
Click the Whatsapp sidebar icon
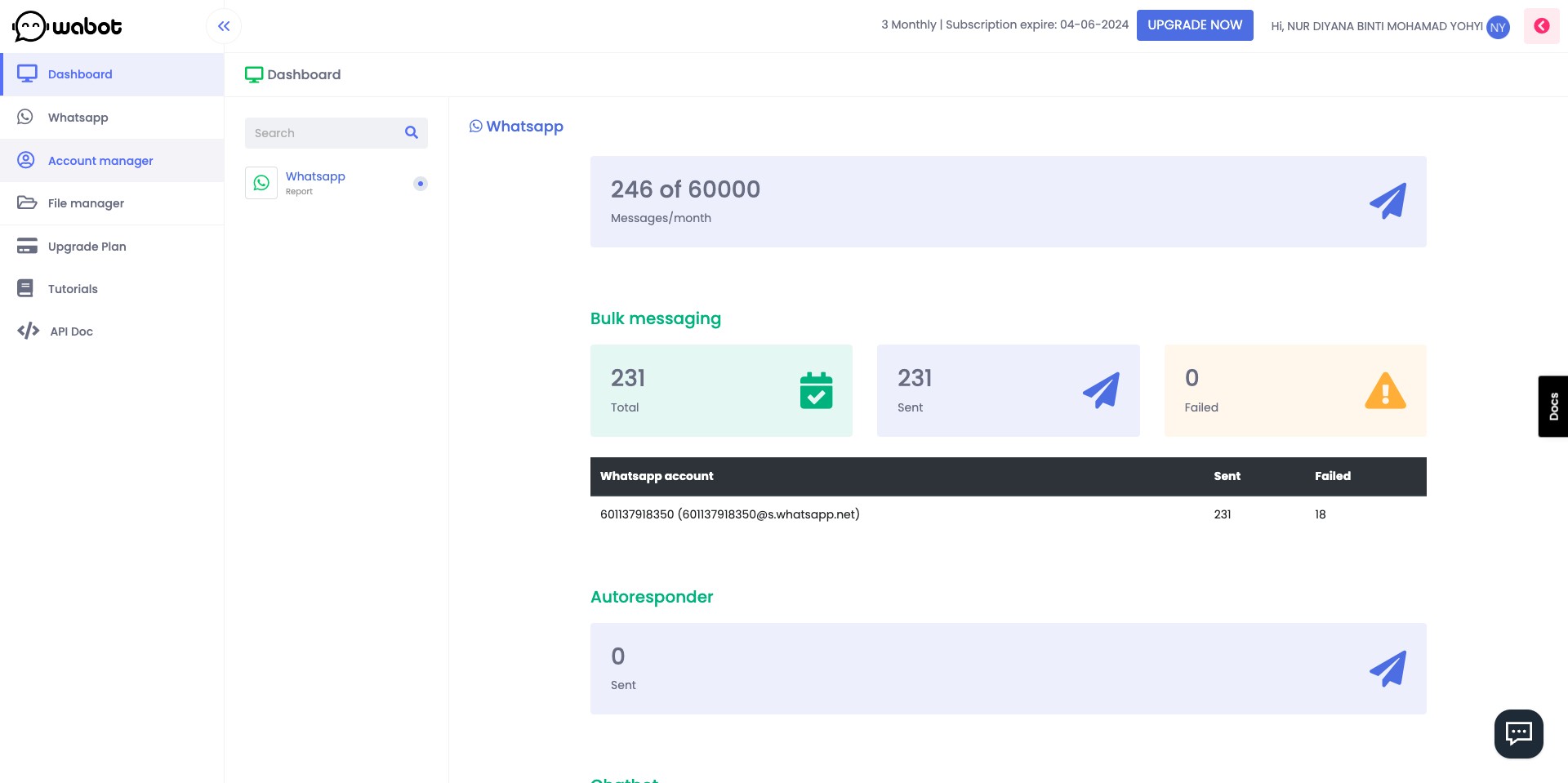[x=25, y=117]
